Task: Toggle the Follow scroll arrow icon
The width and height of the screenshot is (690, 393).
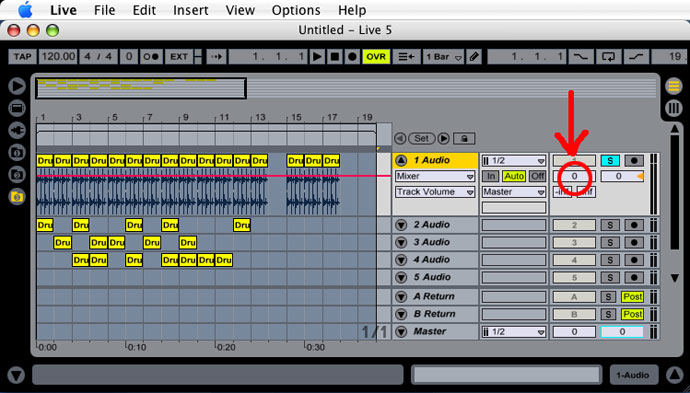Action: (216, 57)
